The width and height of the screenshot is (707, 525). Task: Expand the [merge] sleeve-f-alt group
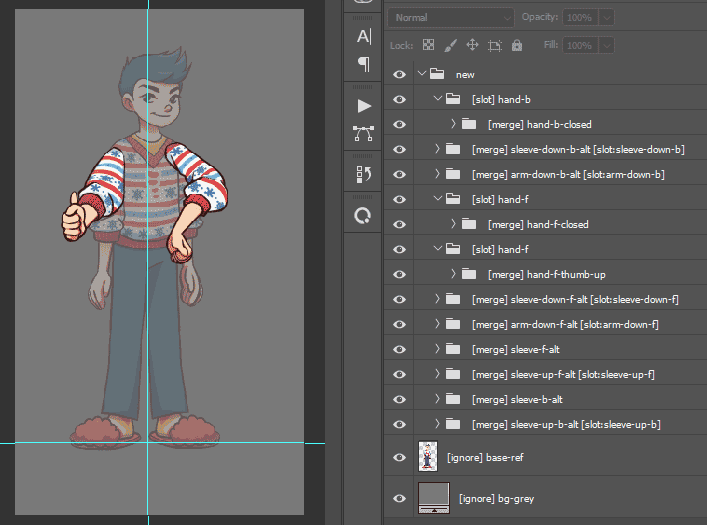(437, 349)
